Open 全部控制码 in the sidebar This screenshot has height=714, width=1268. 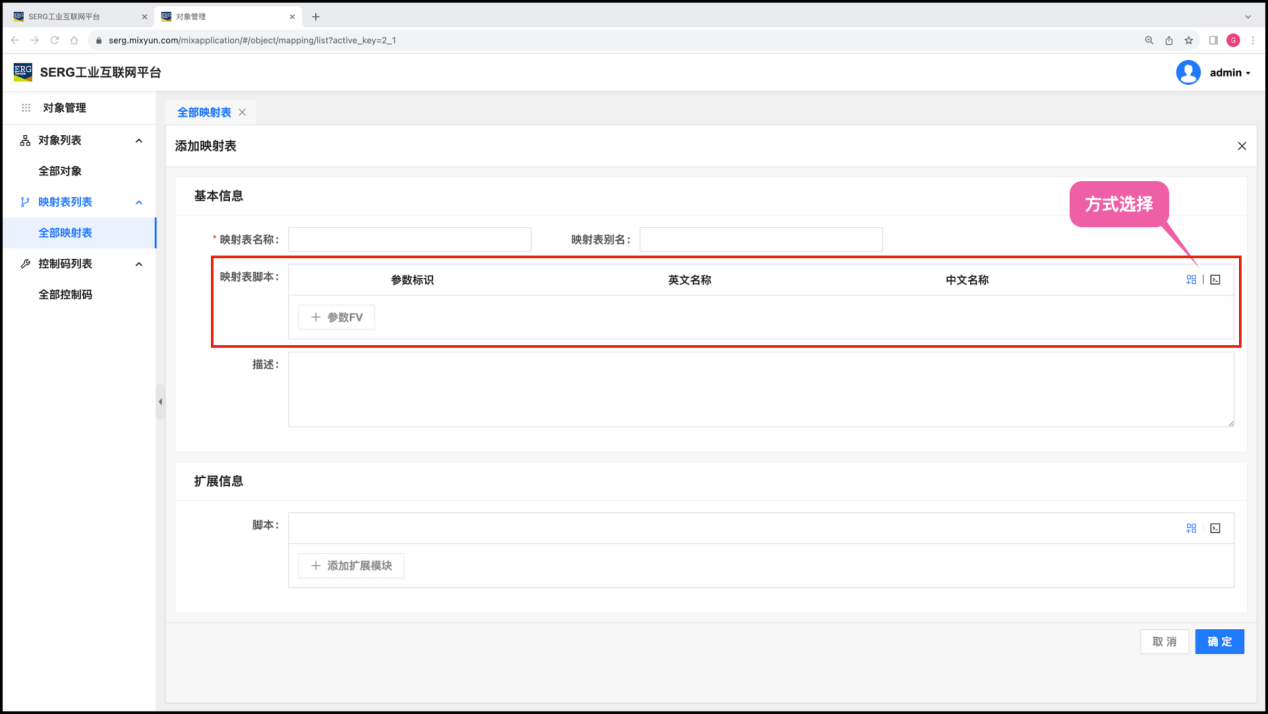(x=65, y=295)
